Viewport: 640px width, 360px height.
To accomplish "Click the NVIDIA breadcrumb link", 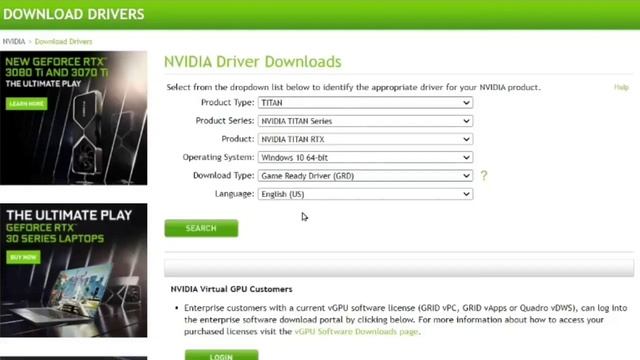I will click(14, 42).
